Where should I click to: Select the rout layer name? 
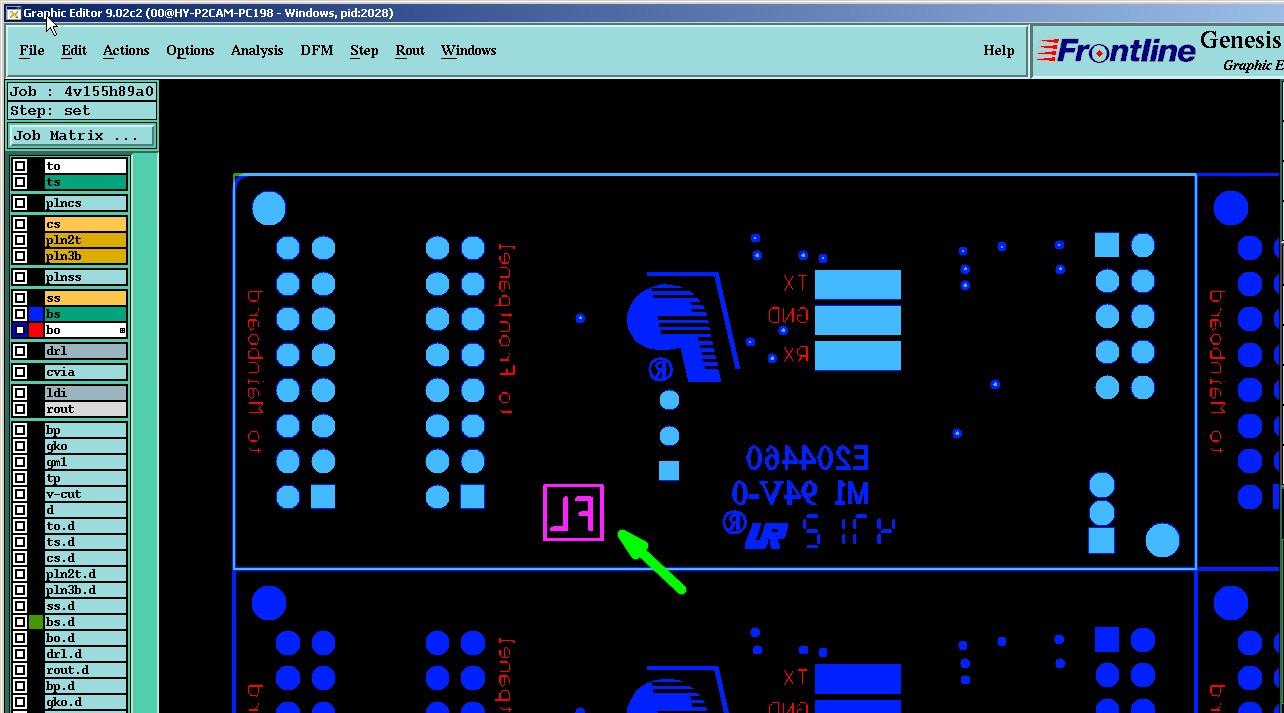[86, 409]
